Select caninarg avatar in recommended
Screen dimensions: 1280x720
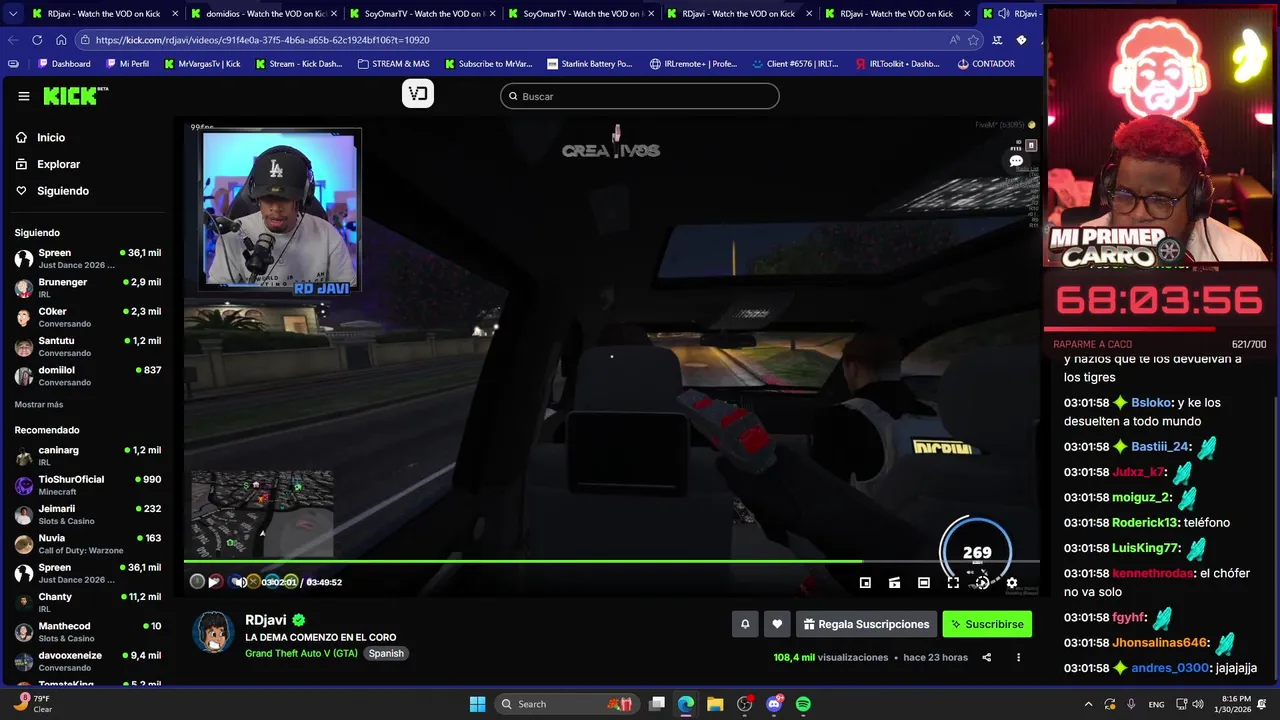24,456
